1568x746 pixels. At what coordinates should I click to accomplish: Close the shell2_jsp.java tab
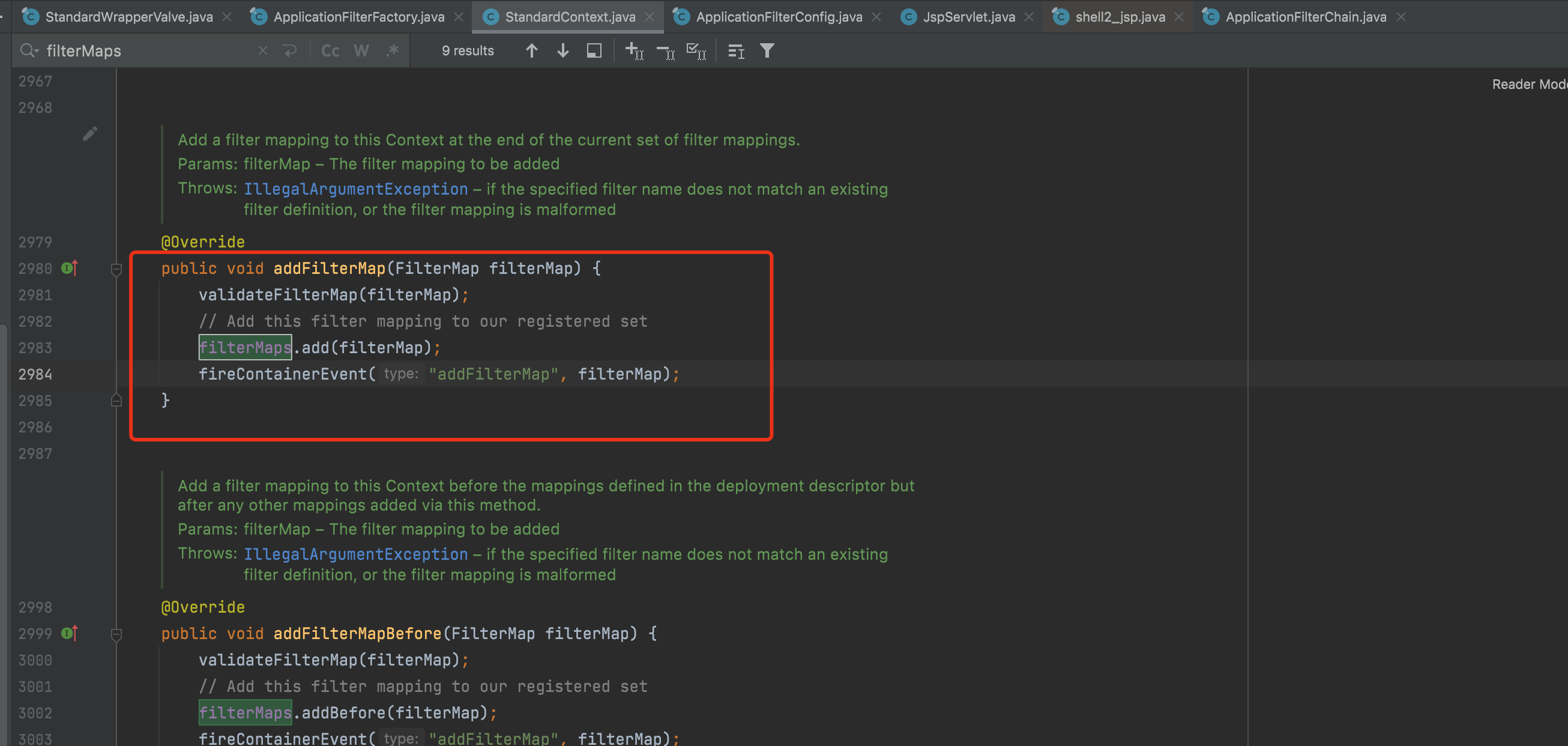(x=1179, y=17)
